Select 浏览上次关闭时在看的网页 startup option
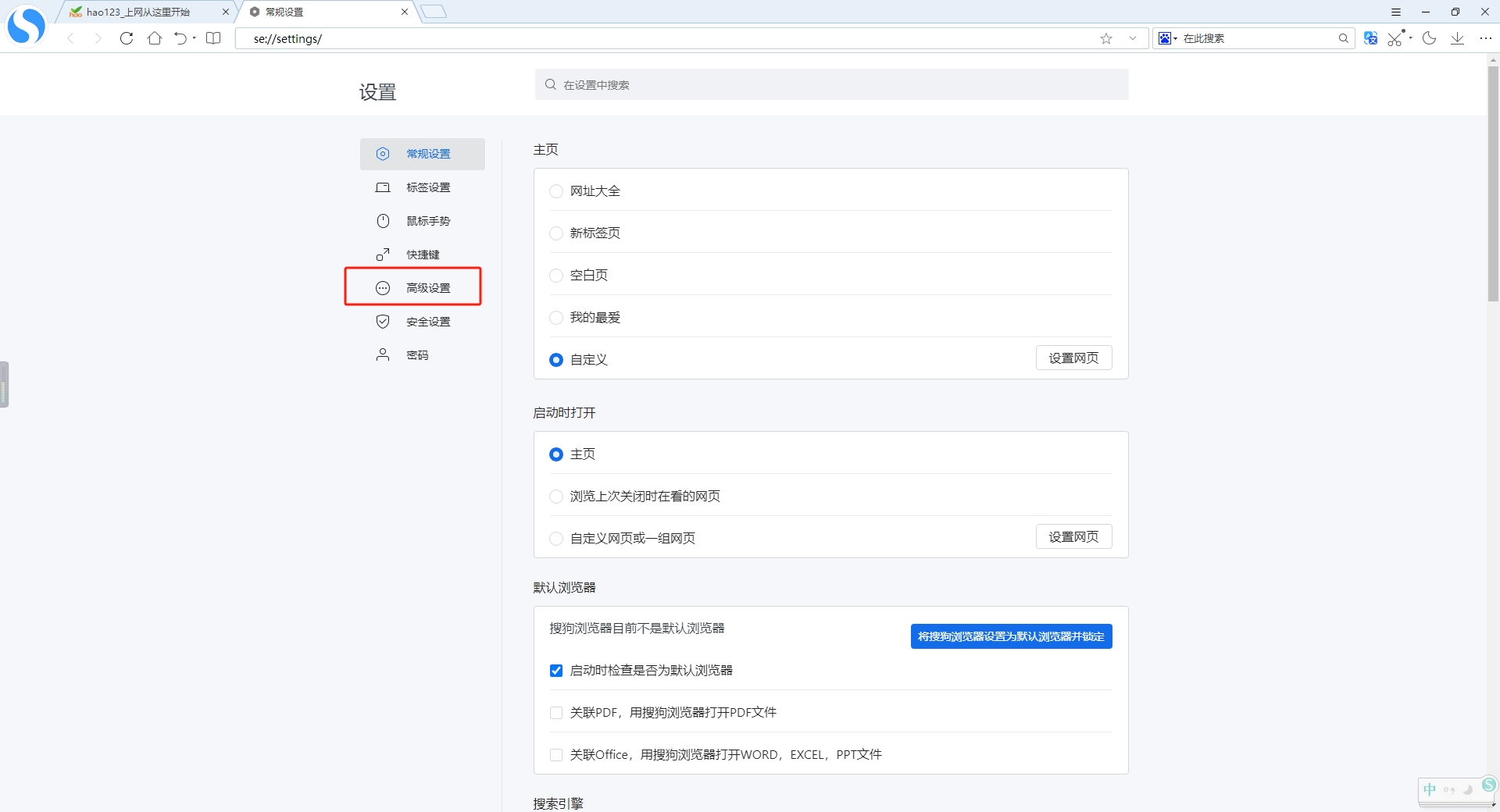1500x812 pixels. 556,497
